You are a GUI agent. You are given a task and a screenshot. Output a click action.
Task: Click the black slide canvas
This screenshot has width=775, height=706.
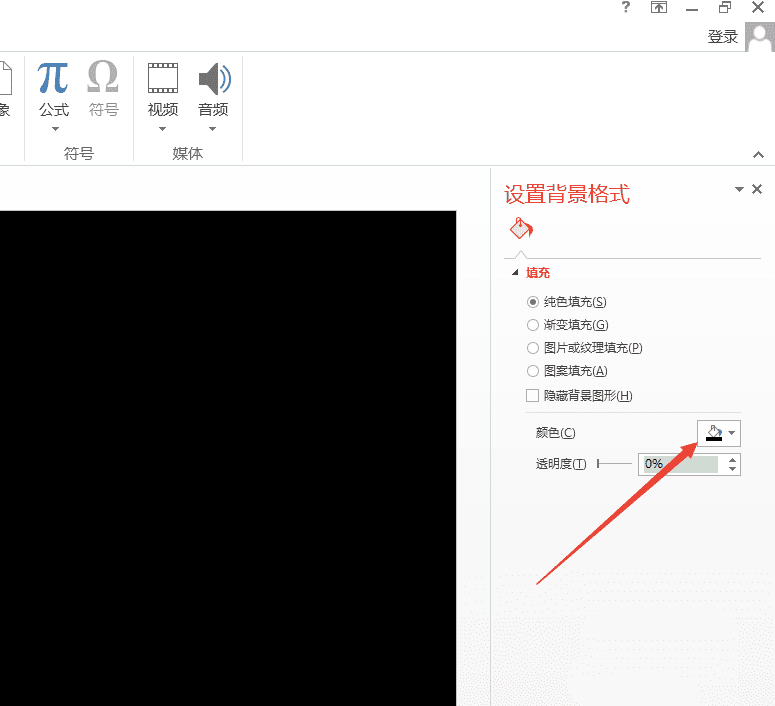(228, 458)
